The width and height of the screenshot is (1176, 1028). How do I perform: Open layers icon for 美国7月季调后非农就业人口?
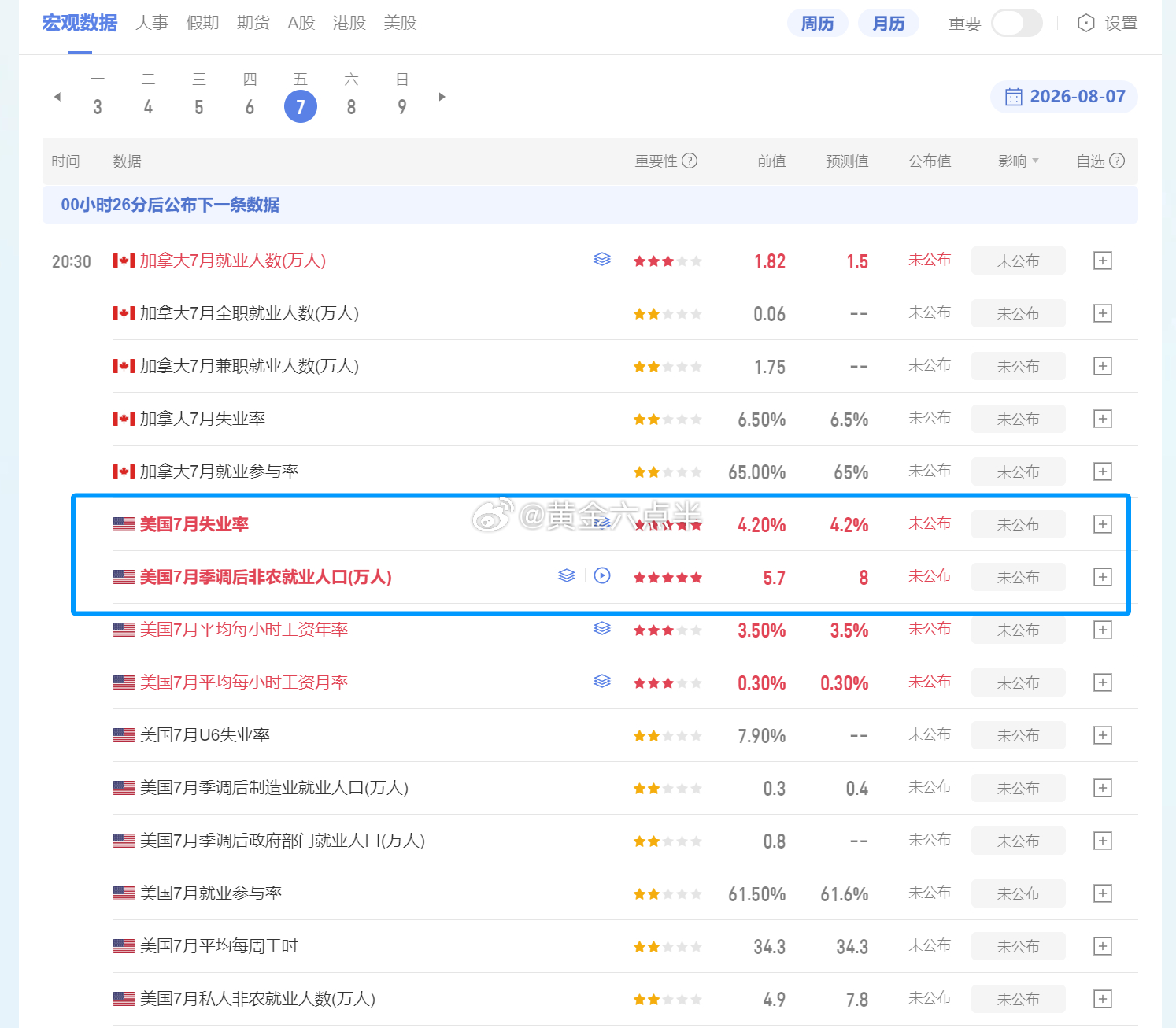pyautogui.click(x=567, y=575)
